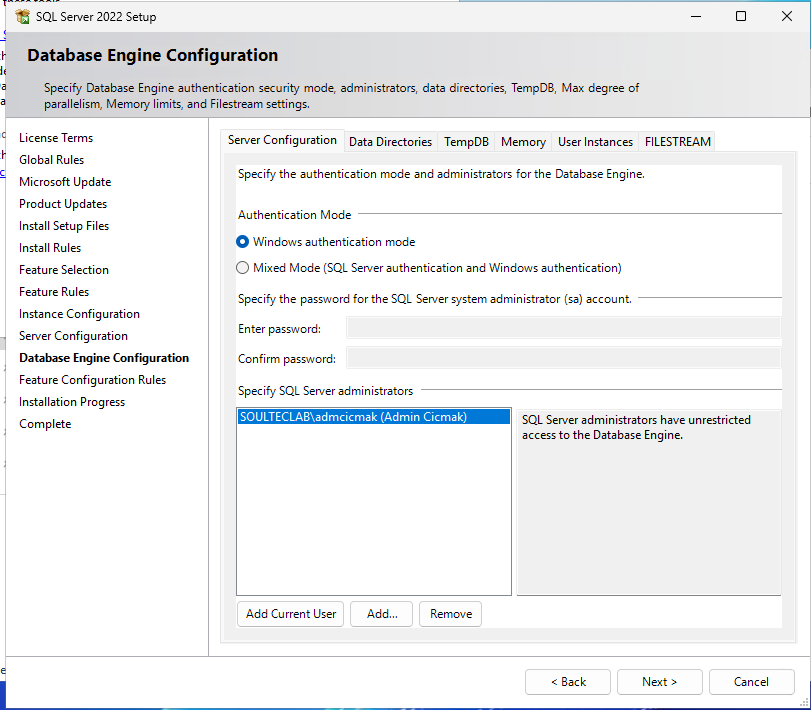The width and height of the screenshot is (811, 710).
Task: Click the SQL Server Setup title bar icon
Action: click(x=22, y=17)
